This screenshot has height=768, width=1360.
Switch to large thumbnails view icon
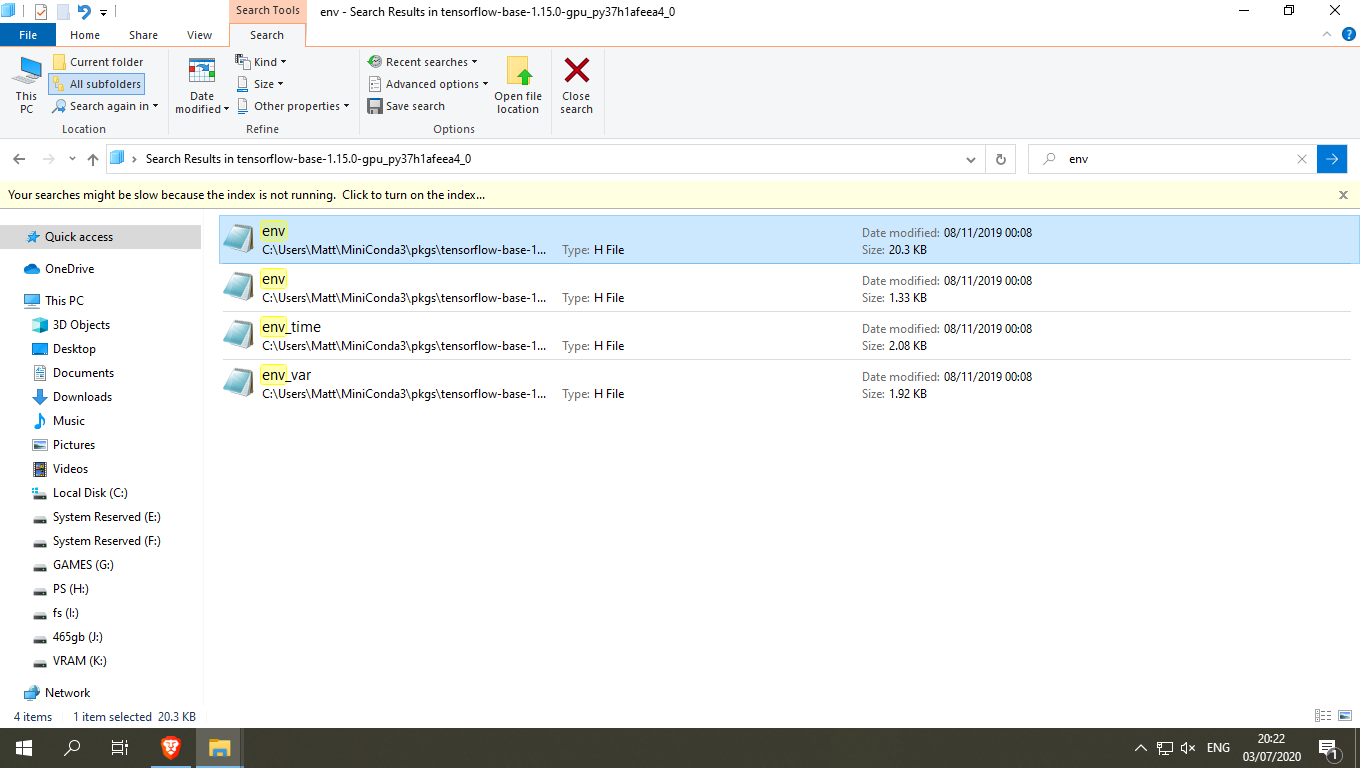tap(1344, 716)
